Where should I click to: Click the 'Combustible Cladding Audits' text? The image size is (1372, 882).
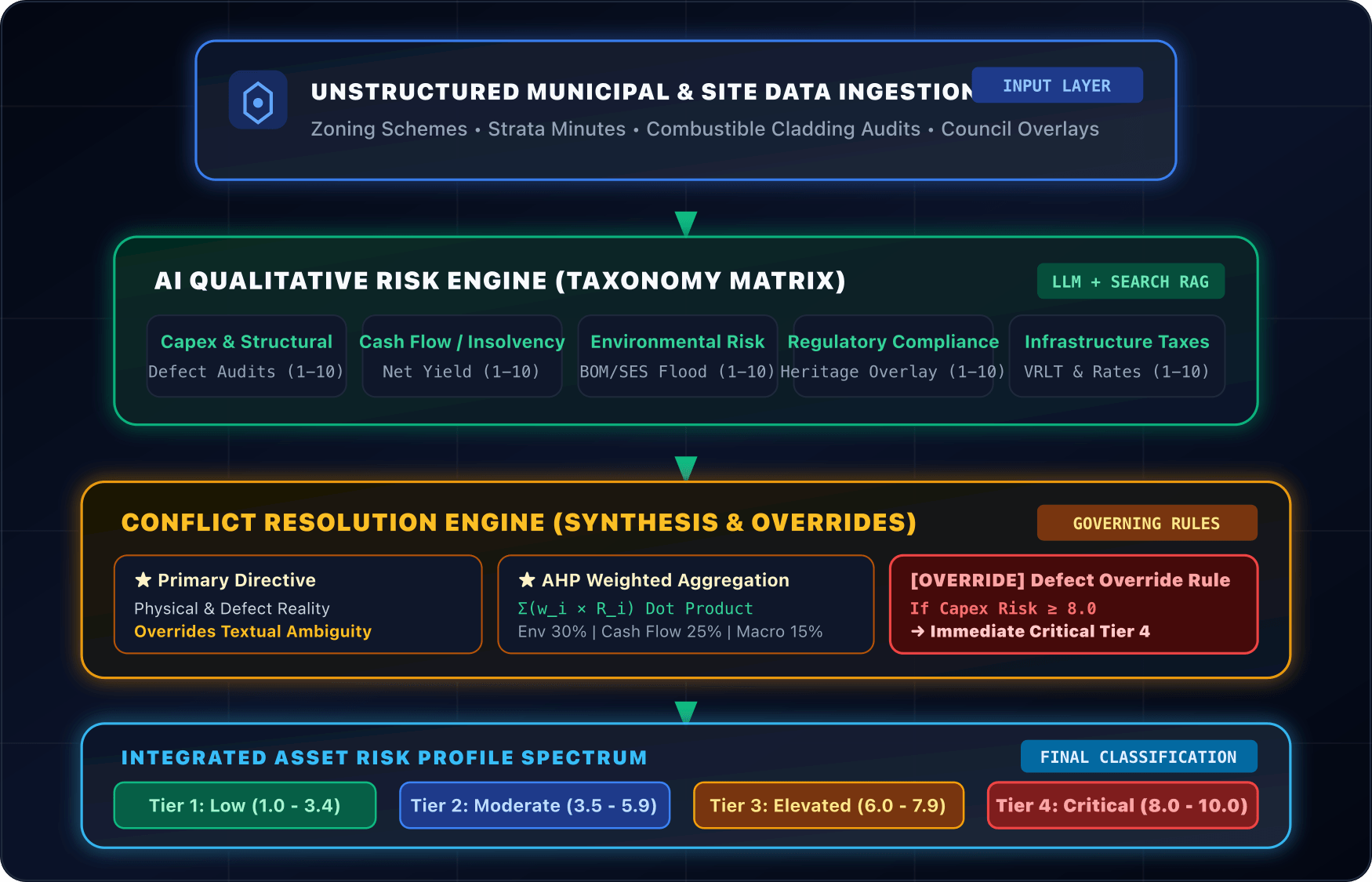pos(783,129)
